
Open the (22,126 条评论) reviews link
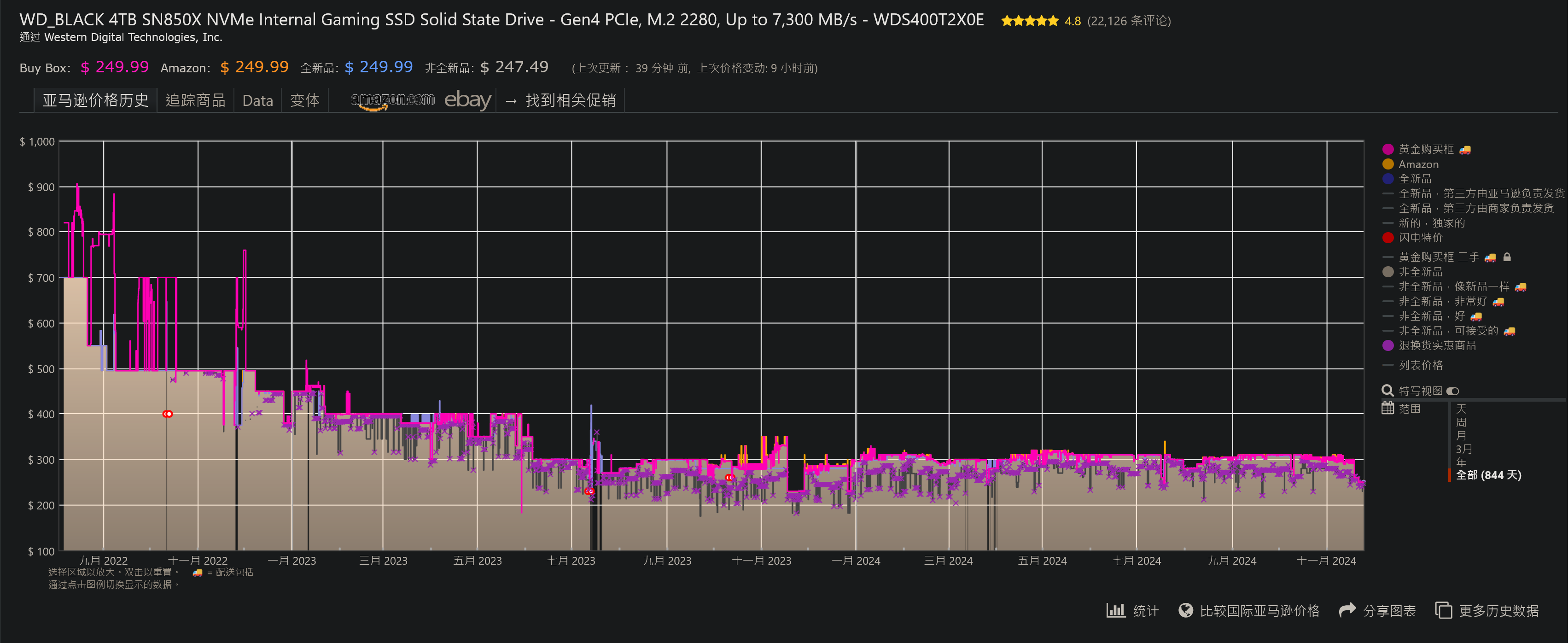tap(1129, 21)
